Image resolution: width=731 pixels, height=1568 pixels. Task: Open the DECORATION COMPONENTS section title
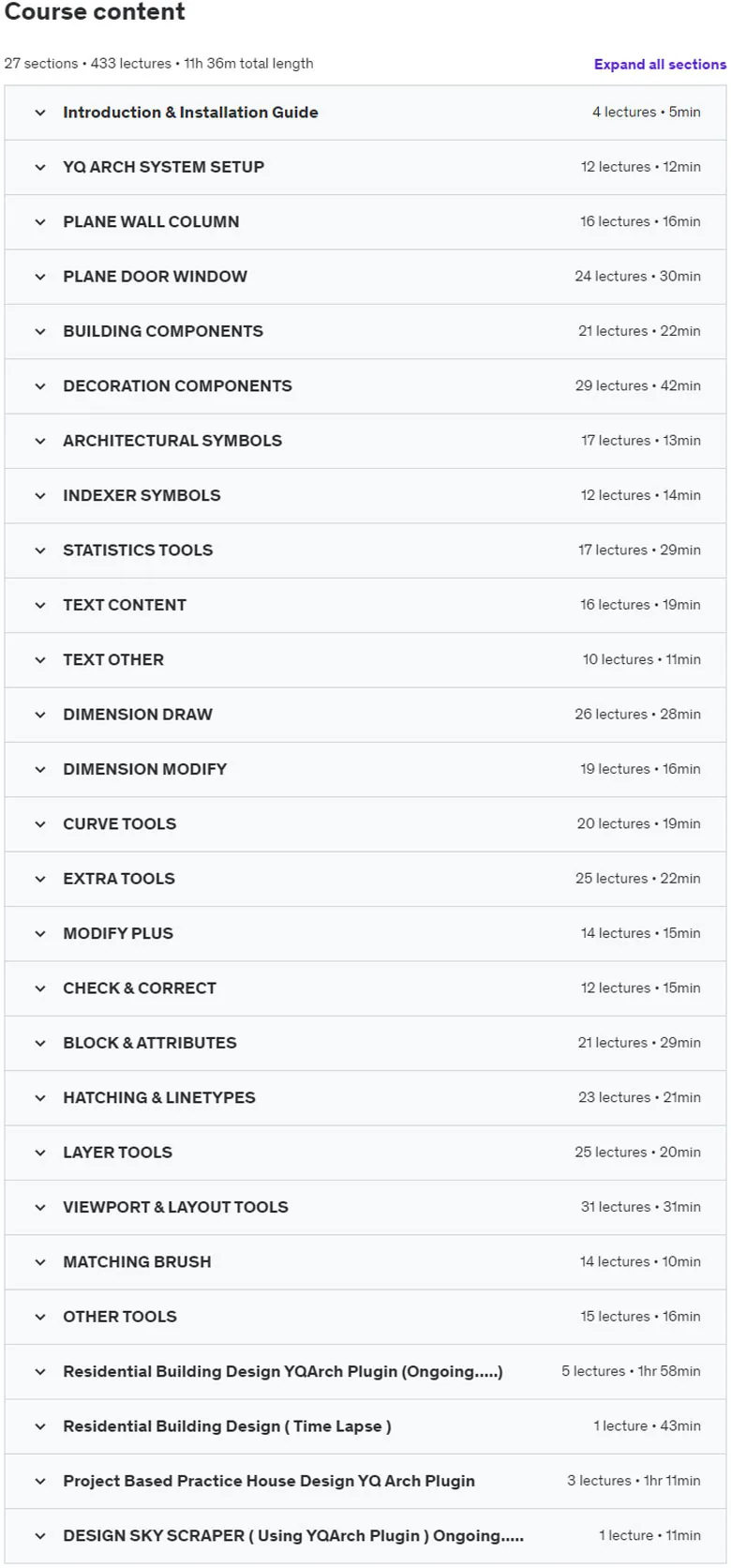tap(177, 386)
